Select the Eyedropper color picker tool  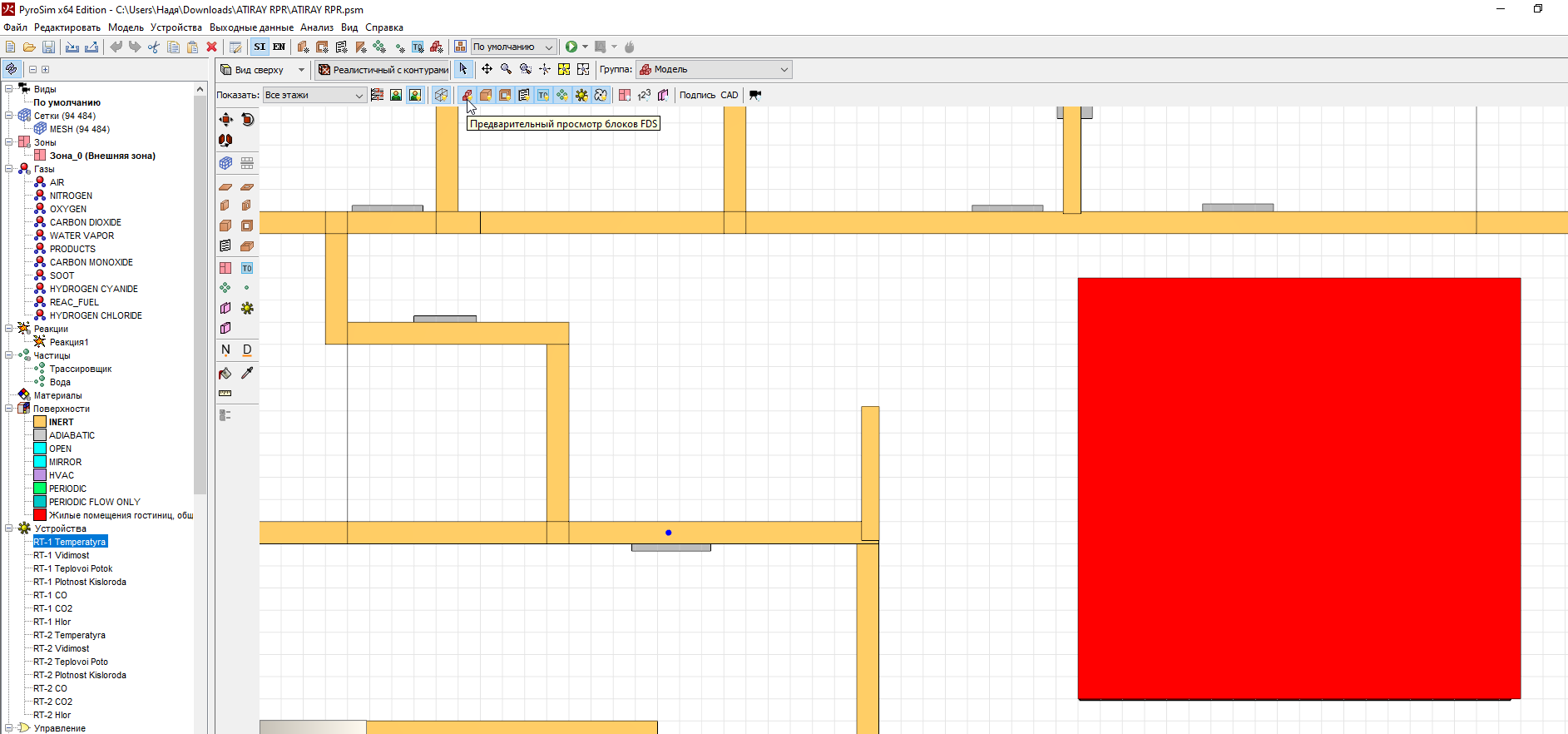(247, 373)
